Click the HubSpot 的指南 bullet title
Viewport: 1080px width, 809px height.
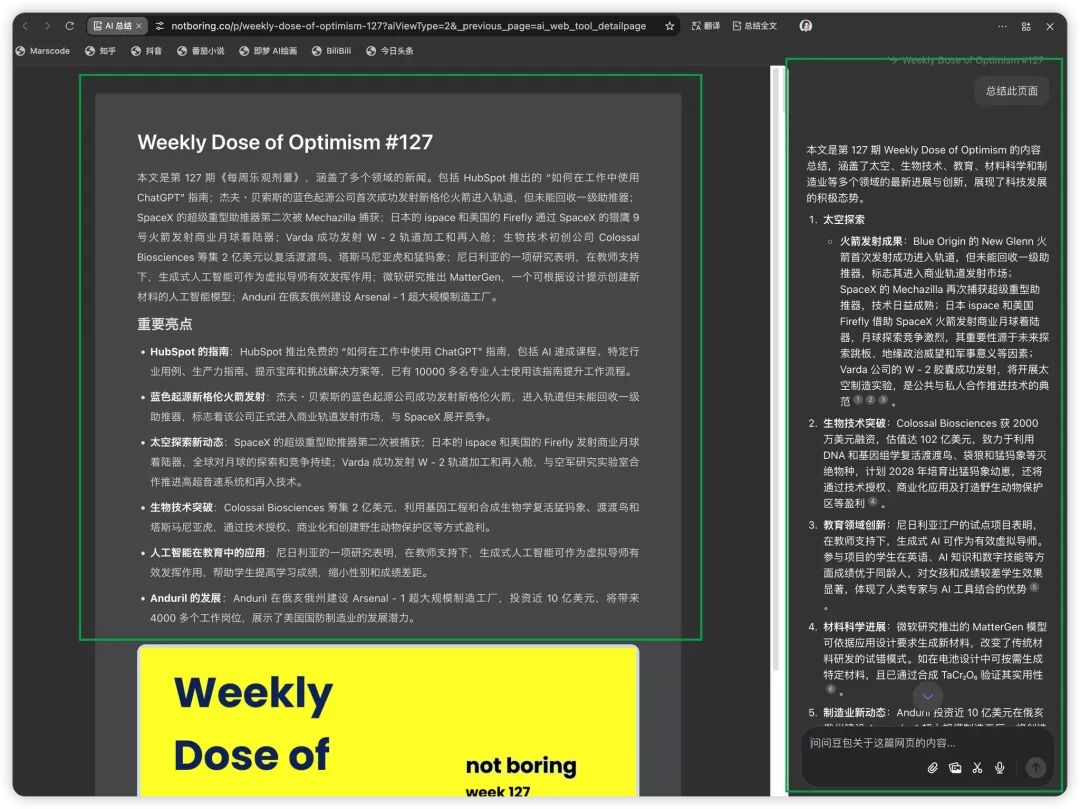(189, 352)
